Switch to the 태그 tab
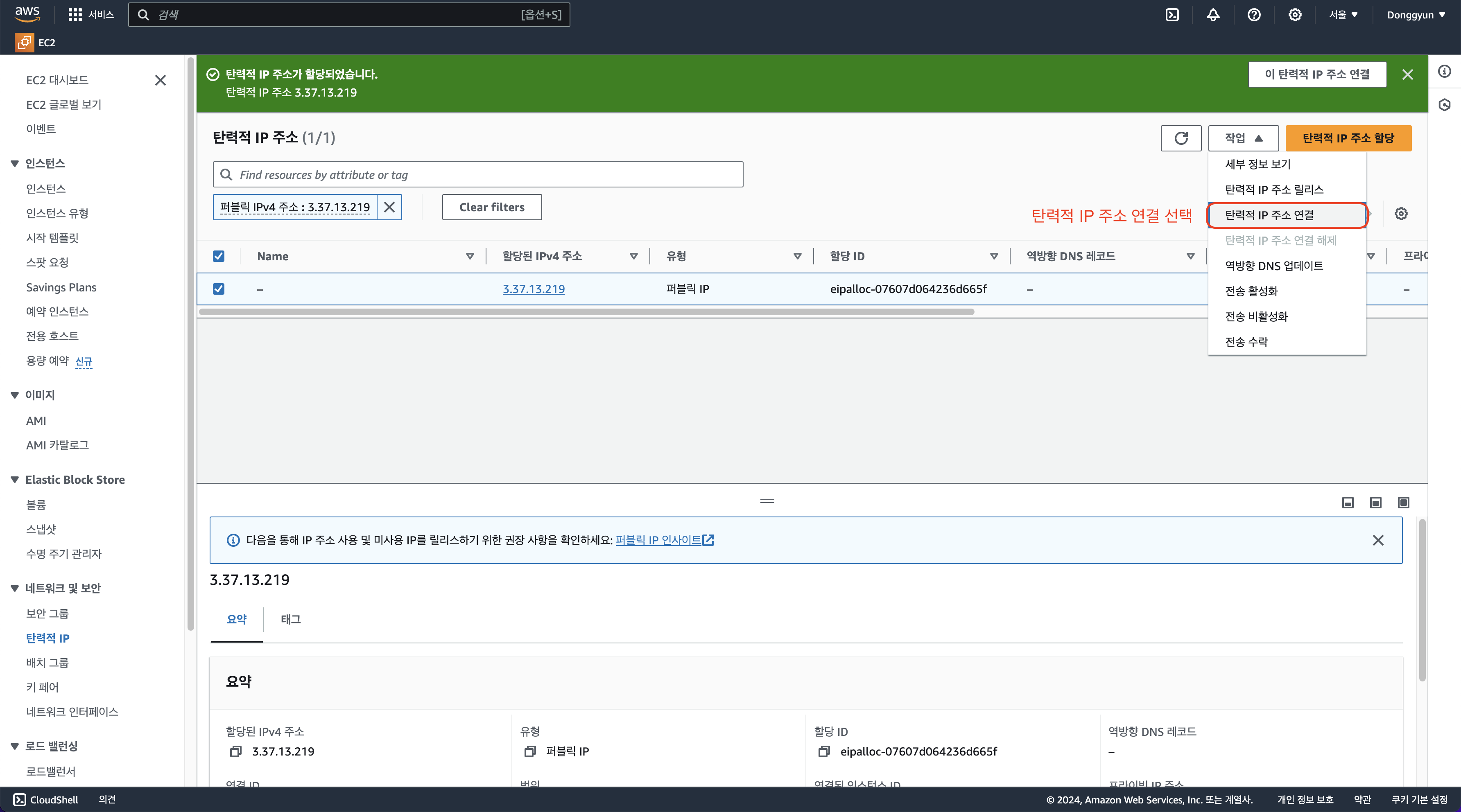Viewport: 1461px width, 812px height. click(290, 619)
